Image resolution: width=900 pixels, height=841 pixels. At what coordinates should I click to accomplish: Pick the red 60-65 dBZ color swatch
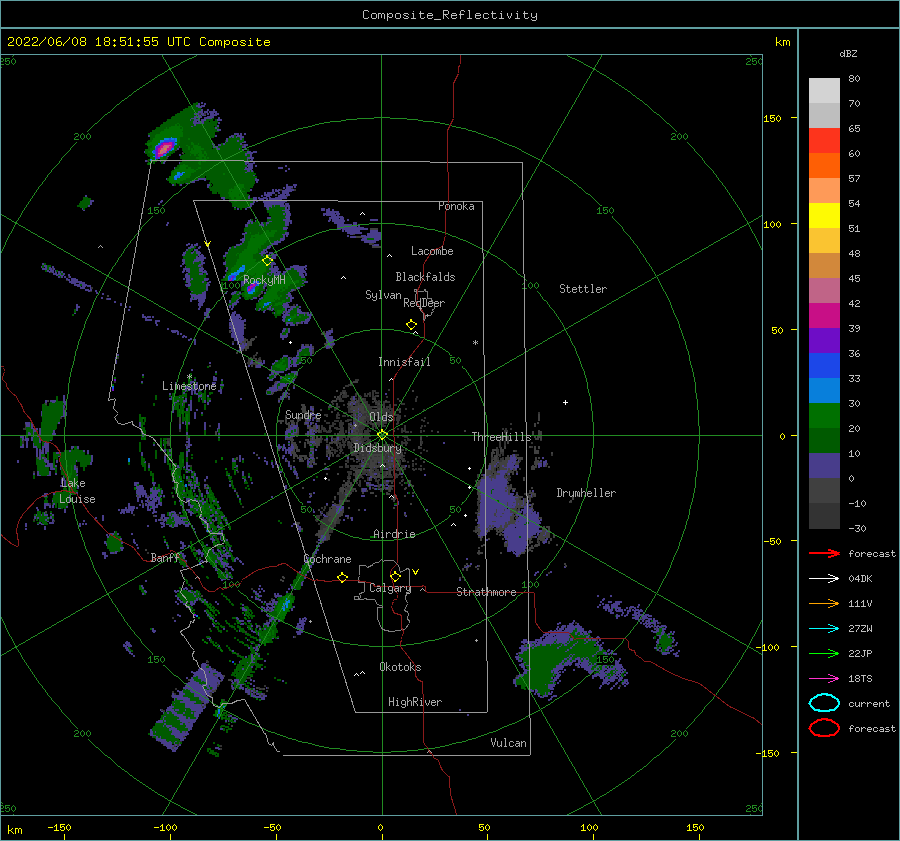click(824, 141)
